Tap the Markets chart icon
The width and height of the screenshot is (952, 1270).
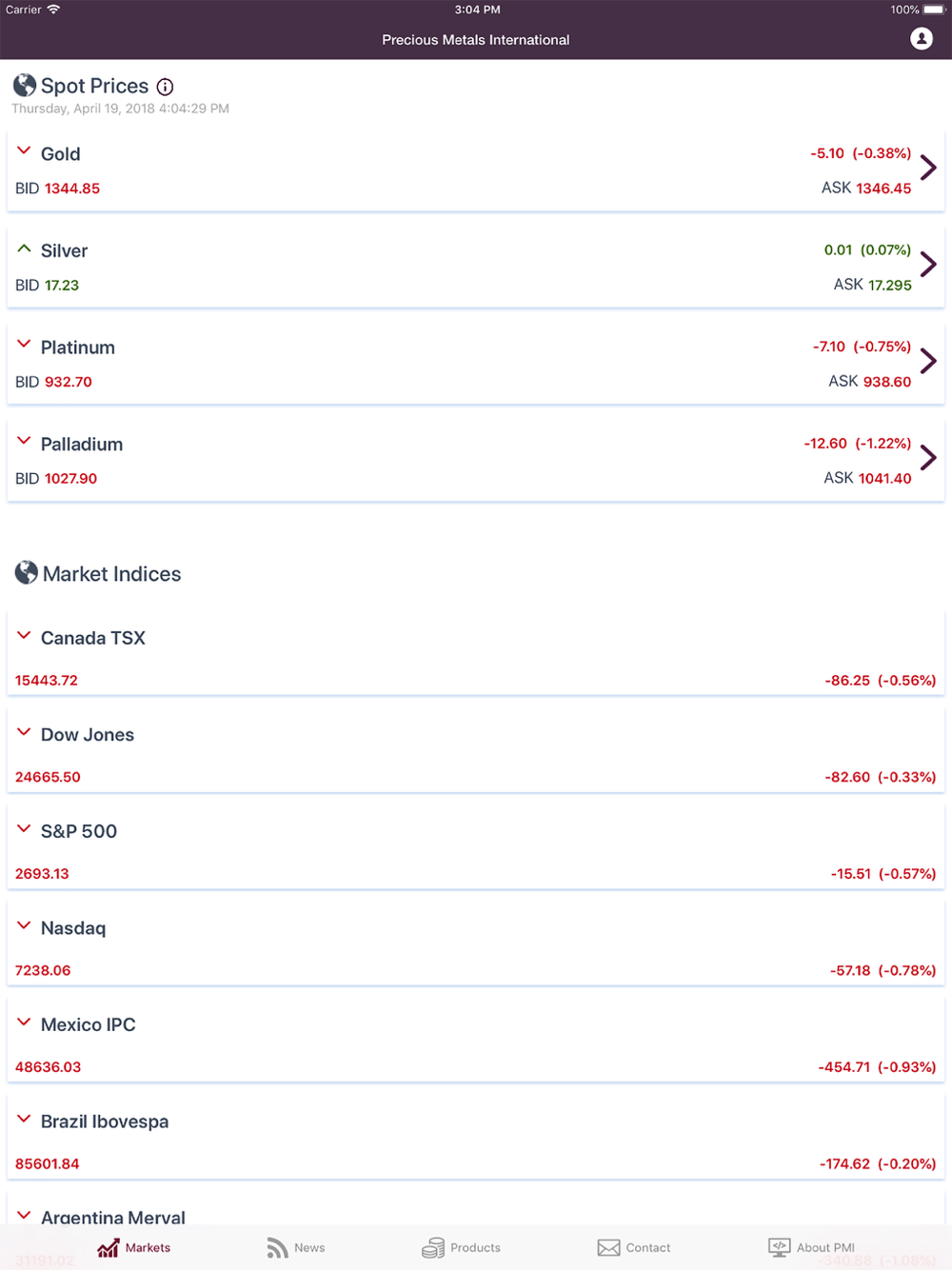click(109, 1247)
